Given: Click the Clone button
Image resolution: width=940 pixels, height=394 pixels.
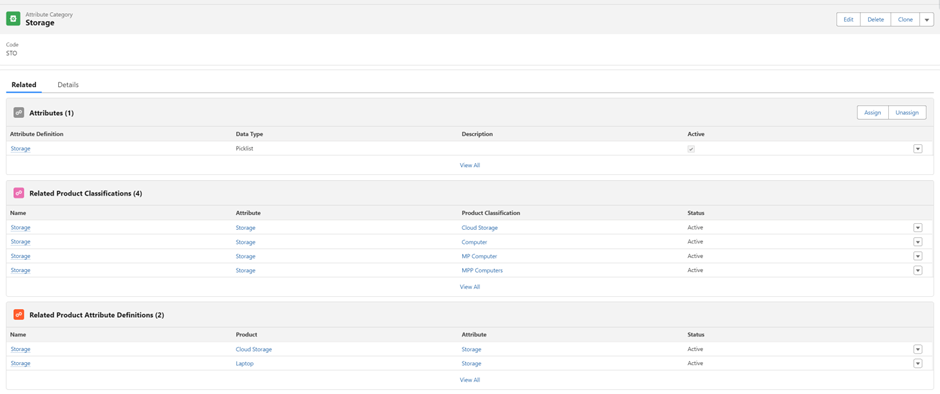Looking at the screenshot, I should 905,20.
